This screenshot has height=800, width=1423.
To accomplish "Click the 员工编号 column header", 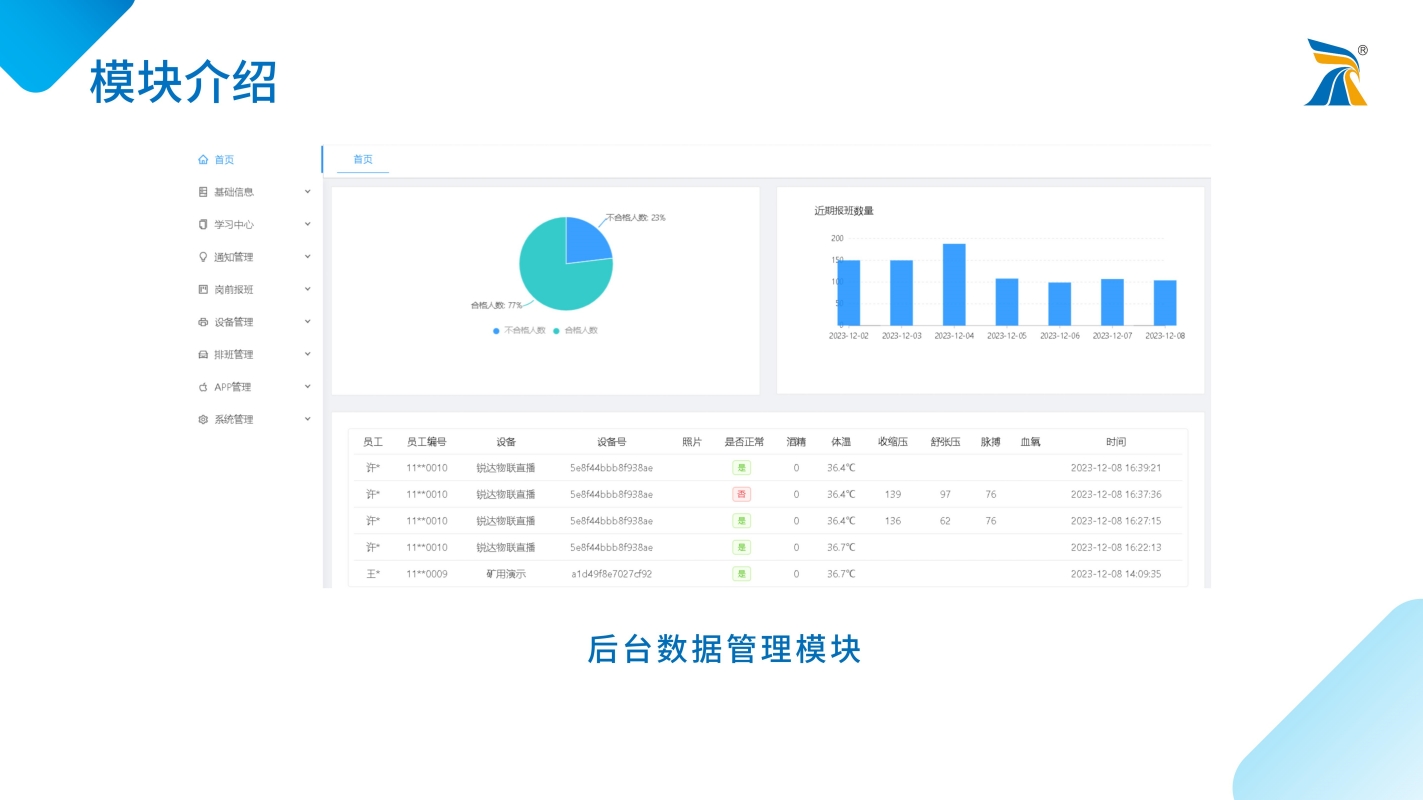I will 426,442.
